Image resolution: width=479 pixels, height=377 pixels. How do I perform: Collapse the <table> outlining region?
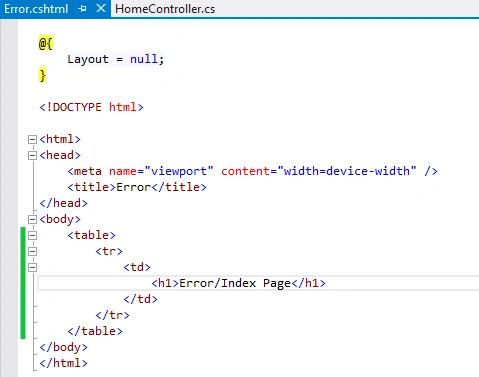[x=32, y=235]
